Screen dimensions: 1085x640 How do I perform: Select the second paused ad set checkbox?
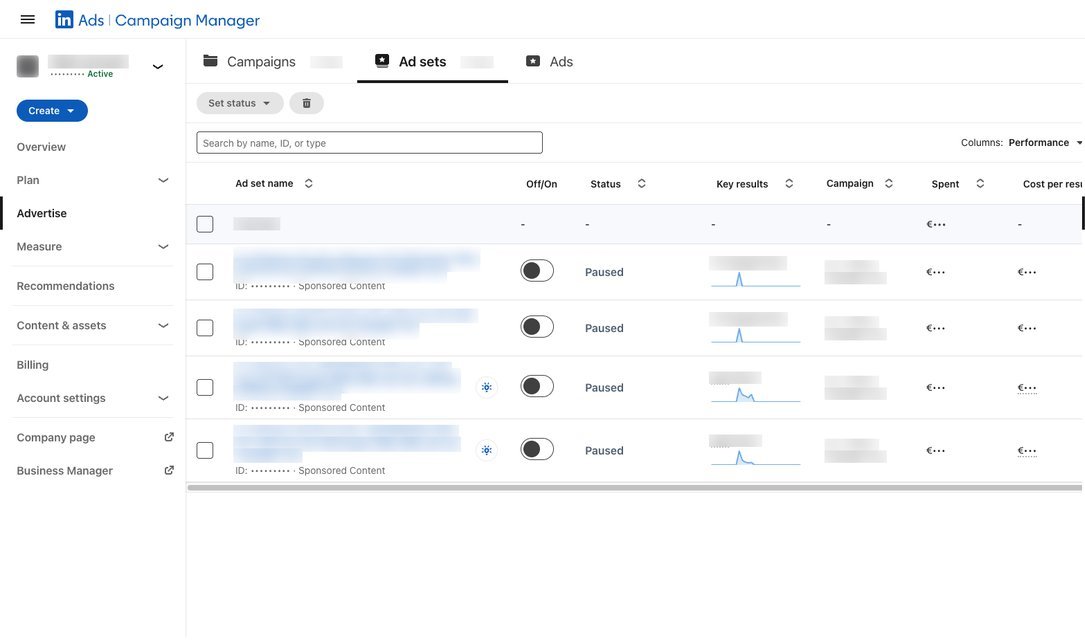(x=205, y=328)
